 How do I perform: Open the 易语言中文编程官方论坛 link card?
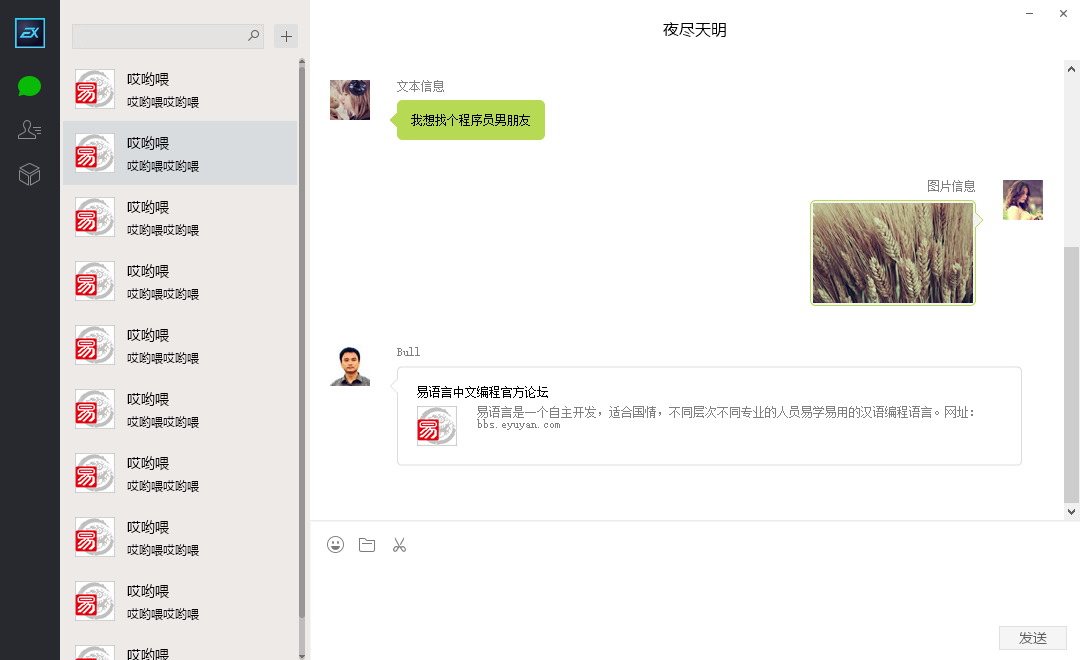click(709, 416)
